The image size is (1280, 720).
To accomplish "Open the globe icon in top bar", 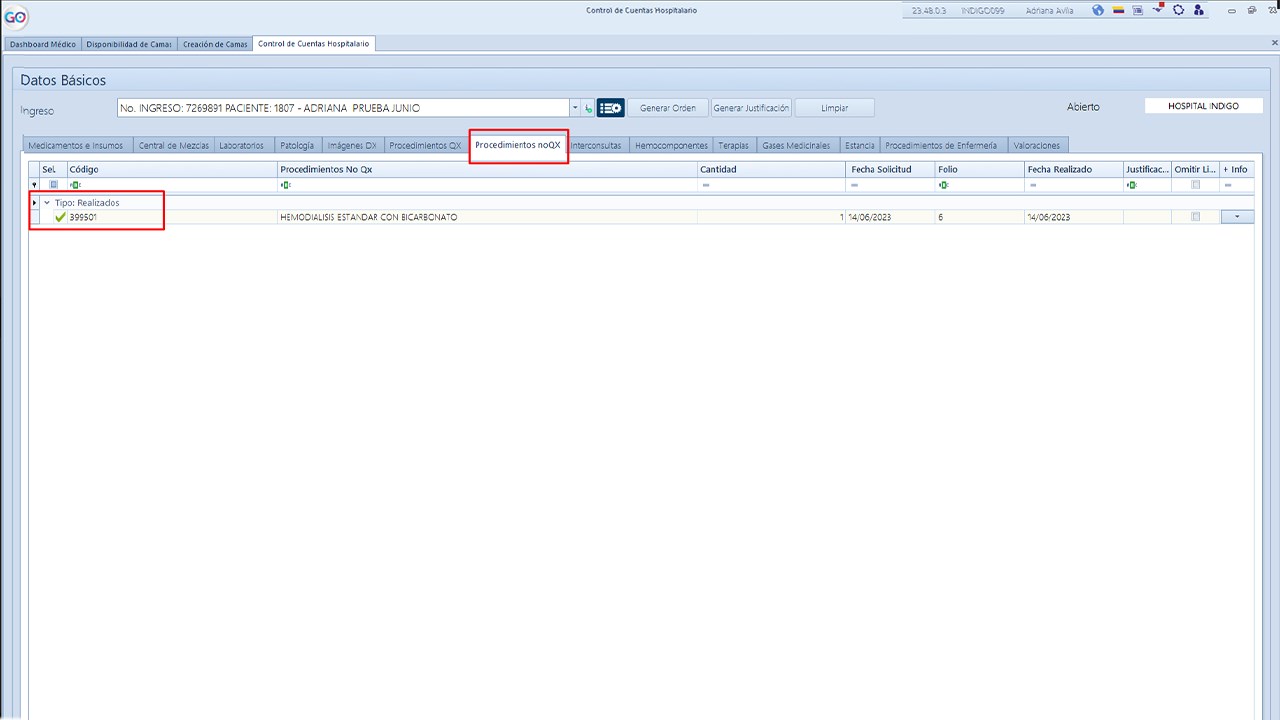I will tap(1098, 10).
